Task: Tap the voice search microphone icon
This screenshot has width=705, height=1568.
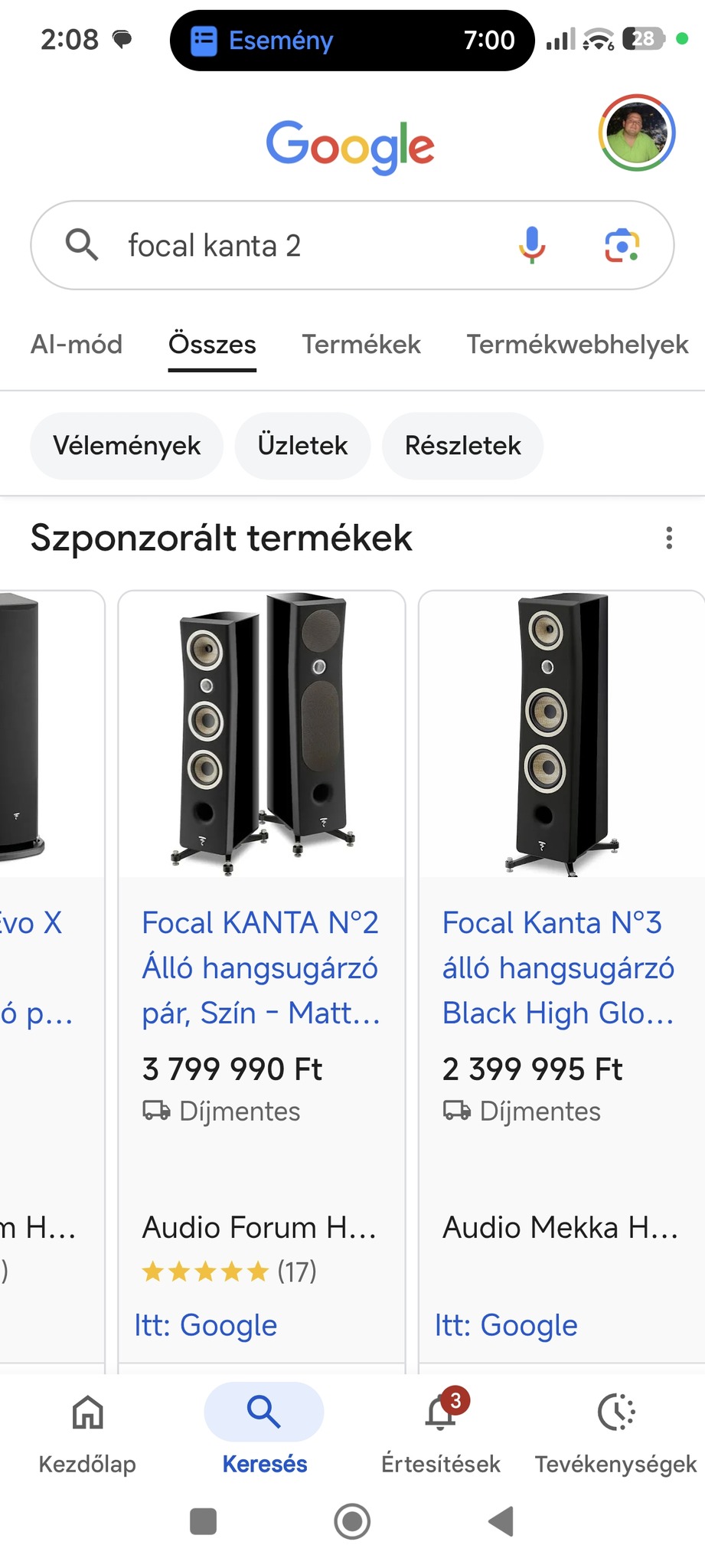Action: coord(532,245)
